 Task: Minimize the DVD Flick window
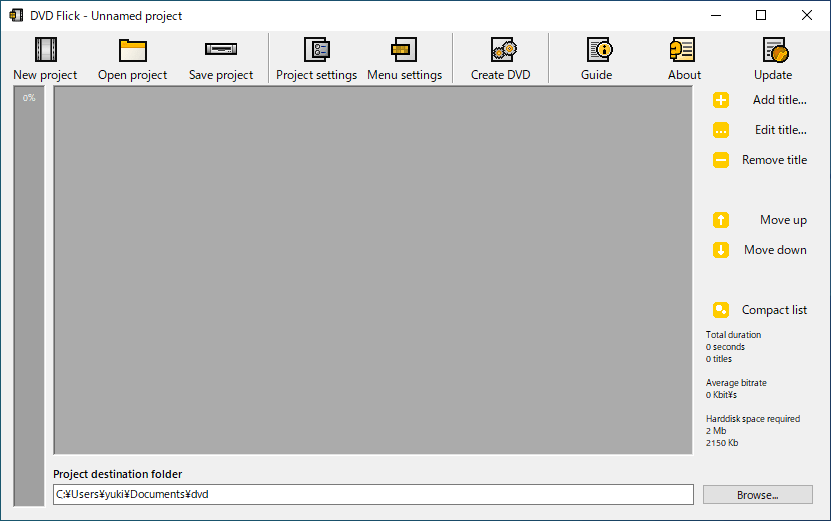[x=716, y=15]
